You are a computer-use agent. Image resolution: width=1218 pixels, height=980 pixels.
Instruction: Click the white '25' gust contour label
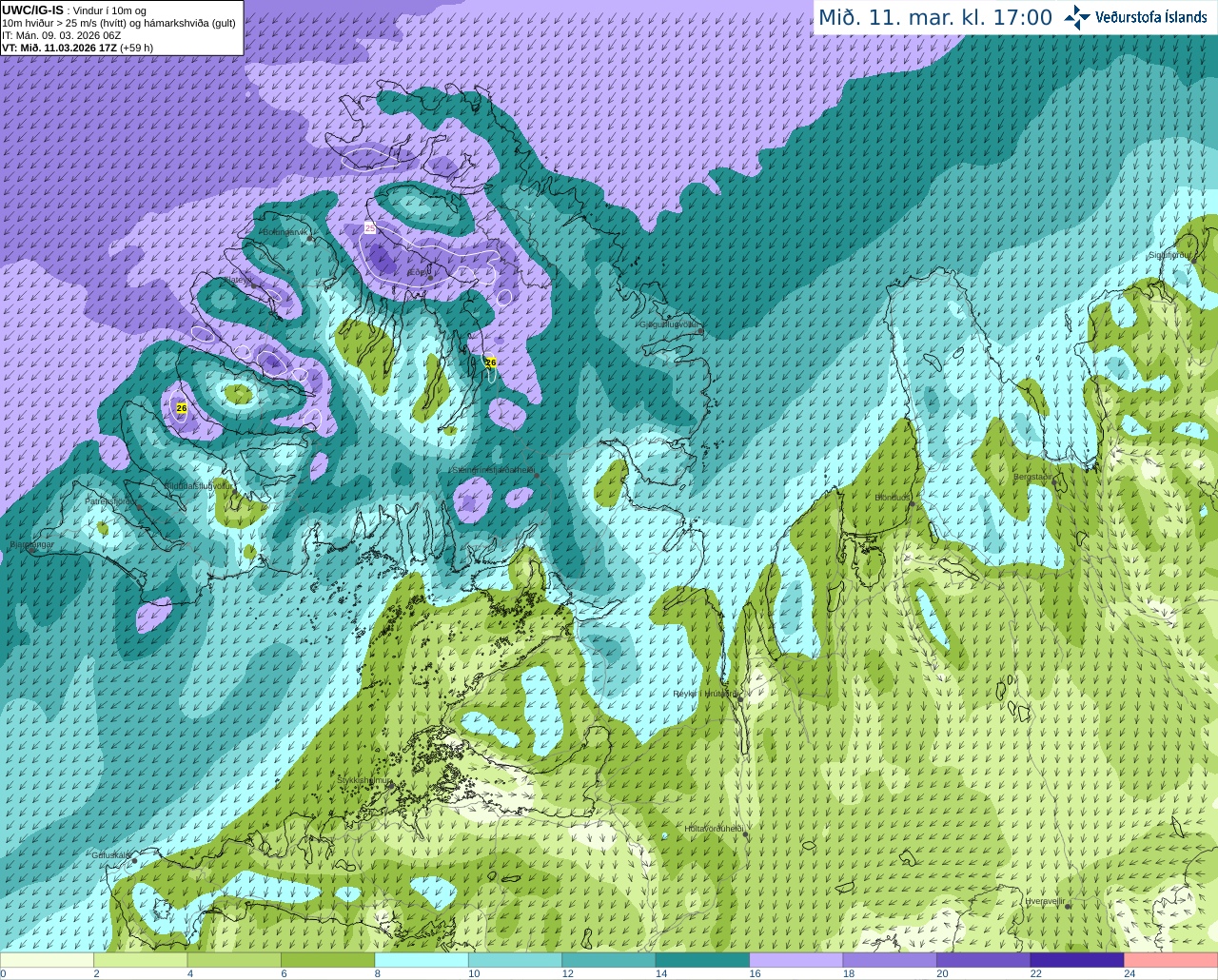pyautogui.click(x=370, y=228)
